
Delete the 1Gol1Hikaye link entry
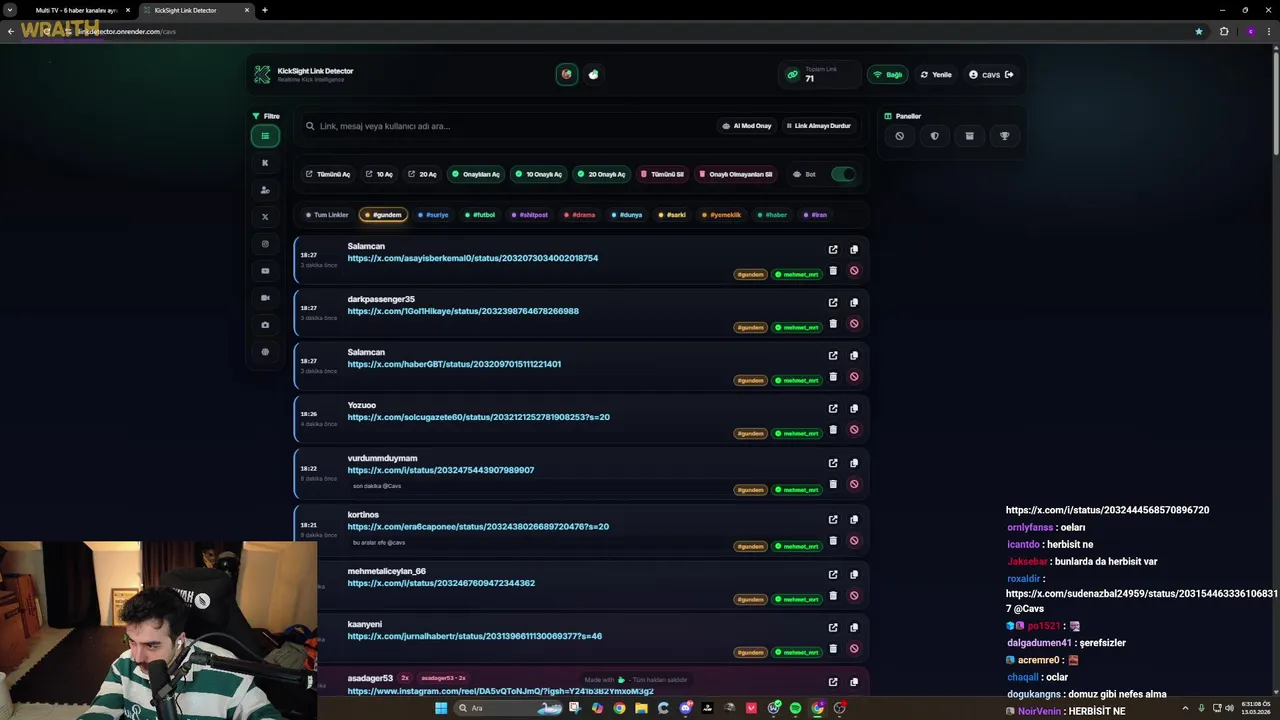click(x=833, y=323)
